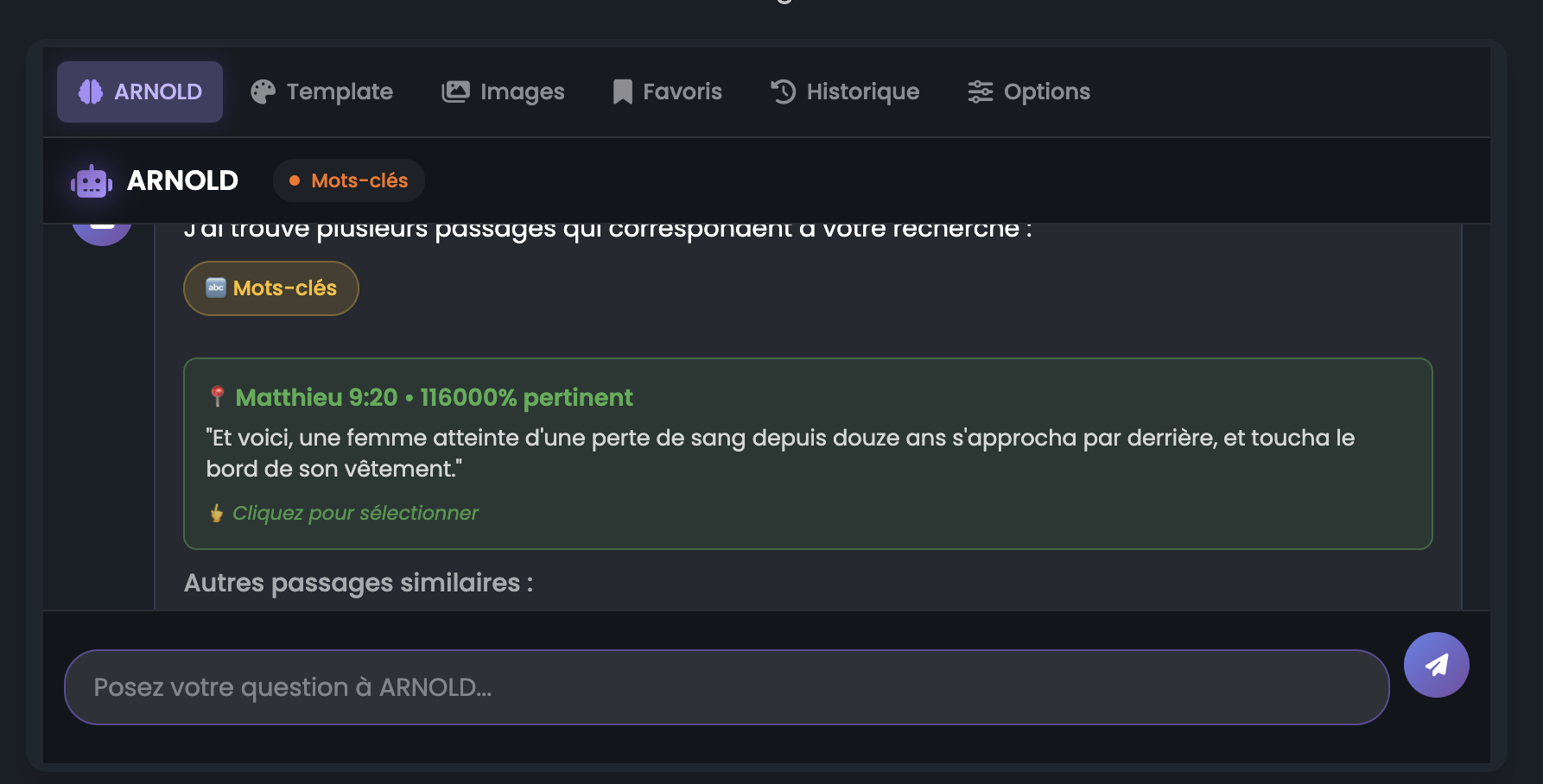The height and width of the screenshot is (784, 1543).
Task: Click the sliders icon beside Options
Action: [980, 92]
